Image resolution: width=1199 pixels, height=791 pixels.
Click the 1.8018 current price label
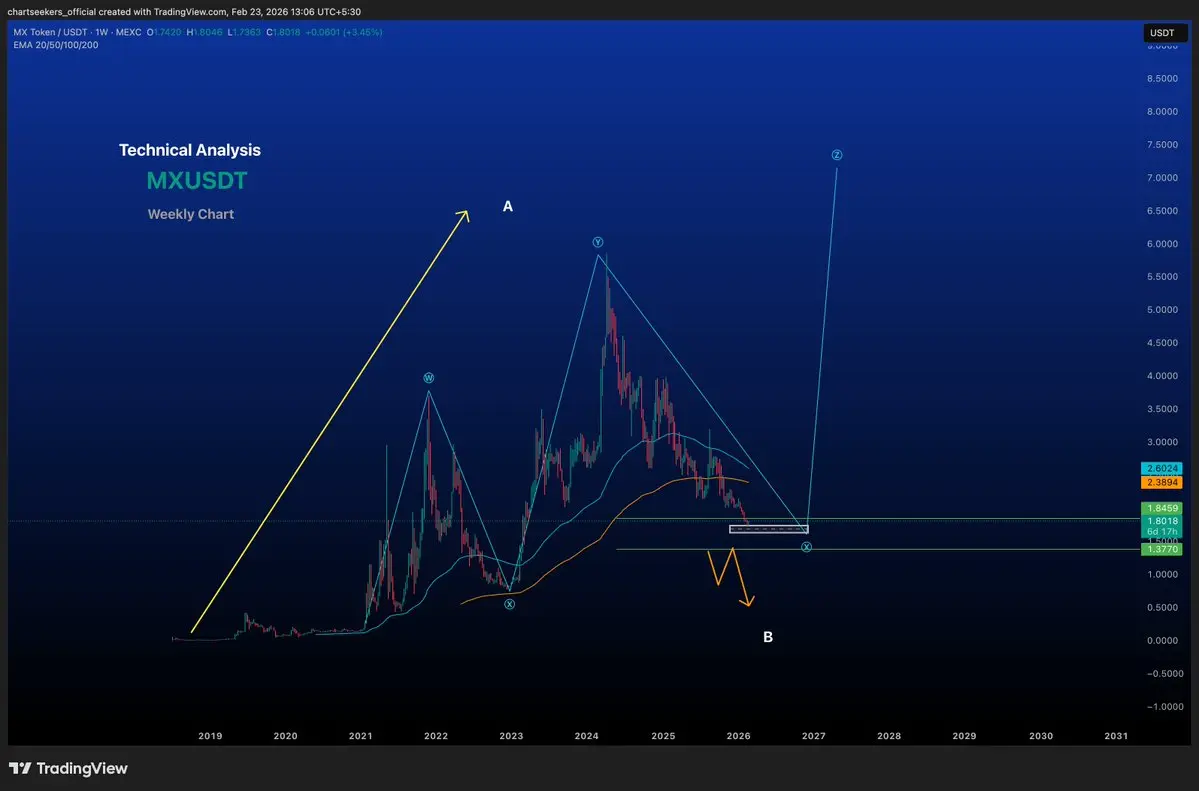tap(1162, 521)
